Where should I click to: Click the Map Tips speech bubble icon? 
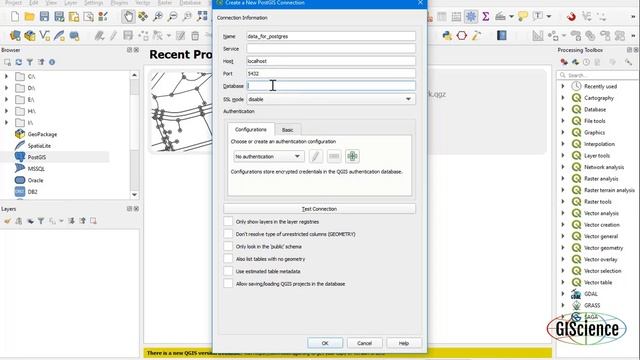[x=523, y=17]
